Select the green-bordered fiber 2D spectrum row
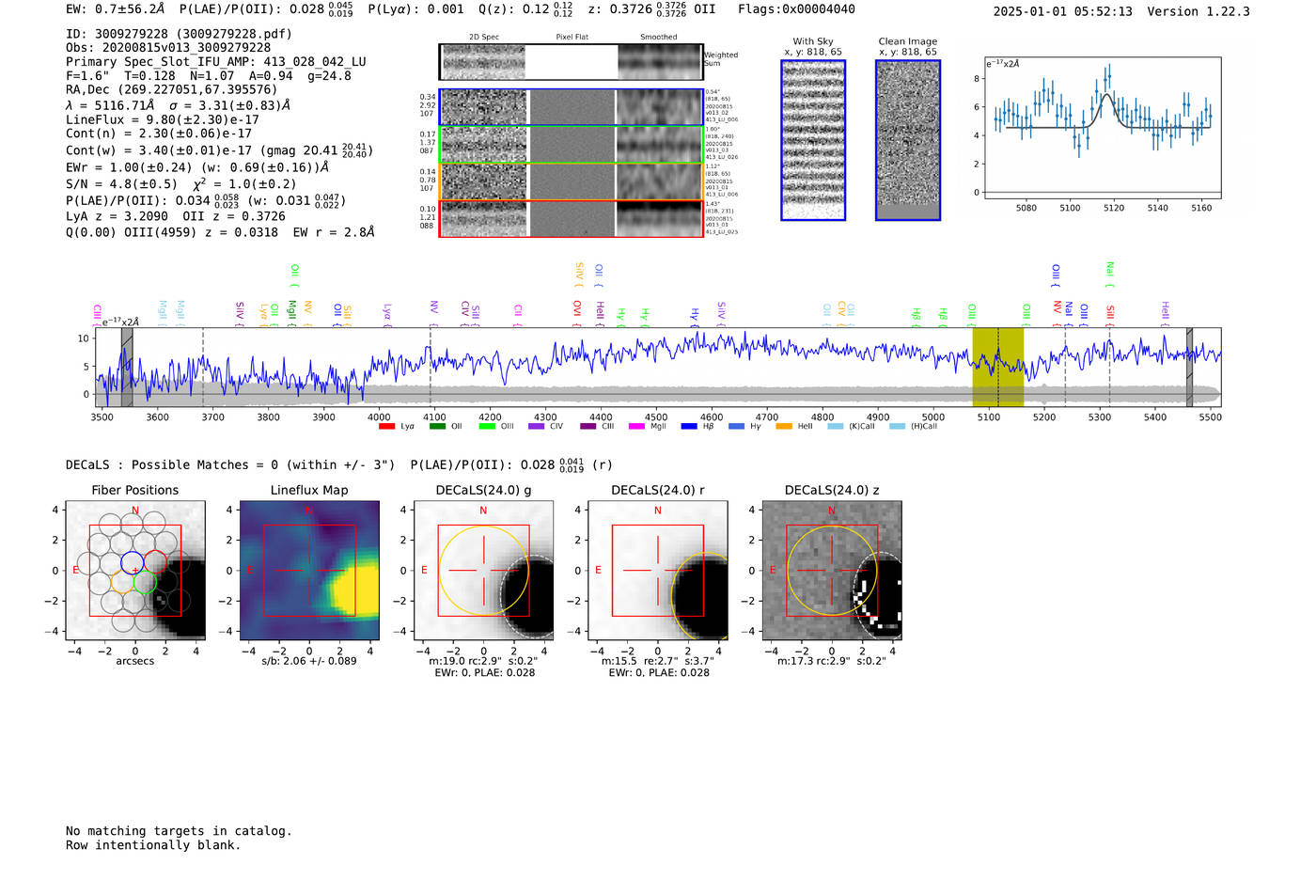Image resolution: width=1316 pixels, height=896 pixels. click(x=571, y=145)
